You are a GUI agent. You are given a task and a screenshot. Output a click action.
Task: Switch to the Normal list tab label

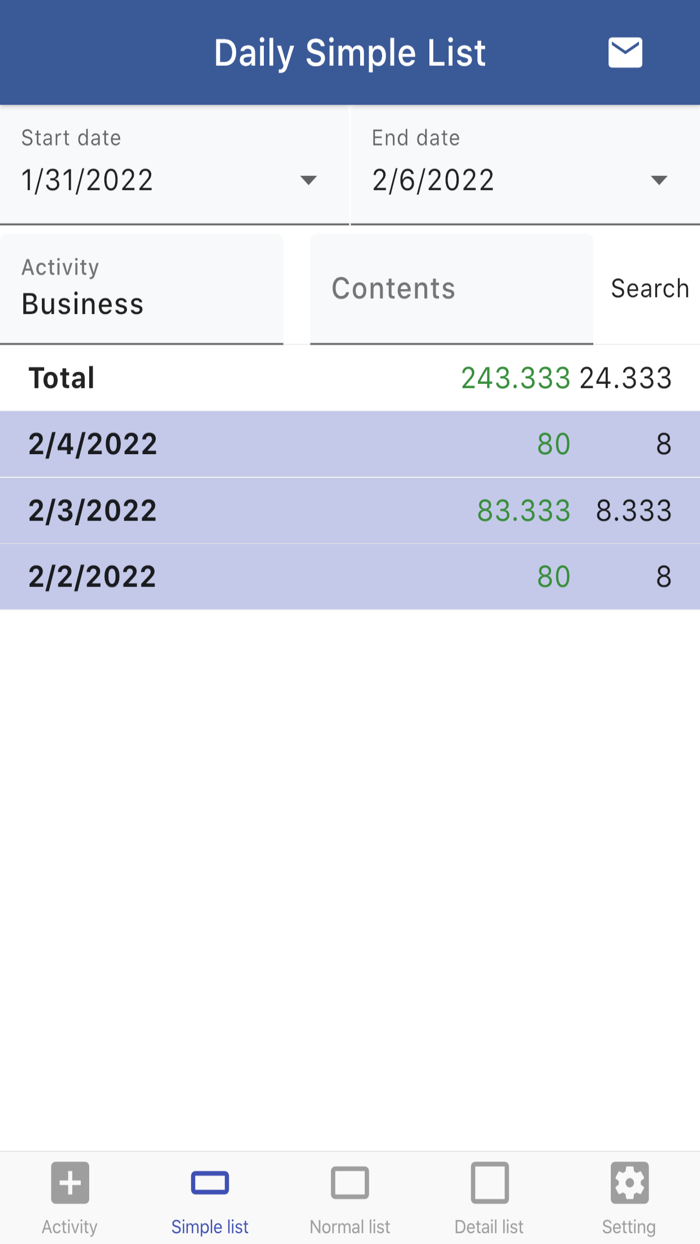[x=350, y=1227]
